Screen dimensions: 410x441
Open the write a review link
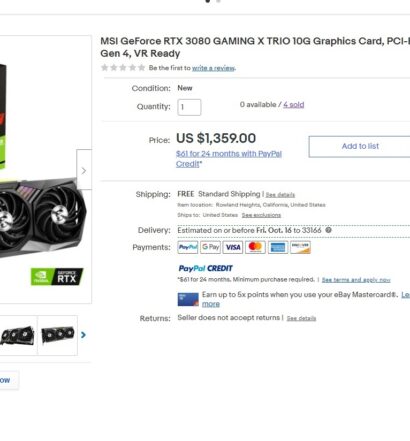point(214,68)
